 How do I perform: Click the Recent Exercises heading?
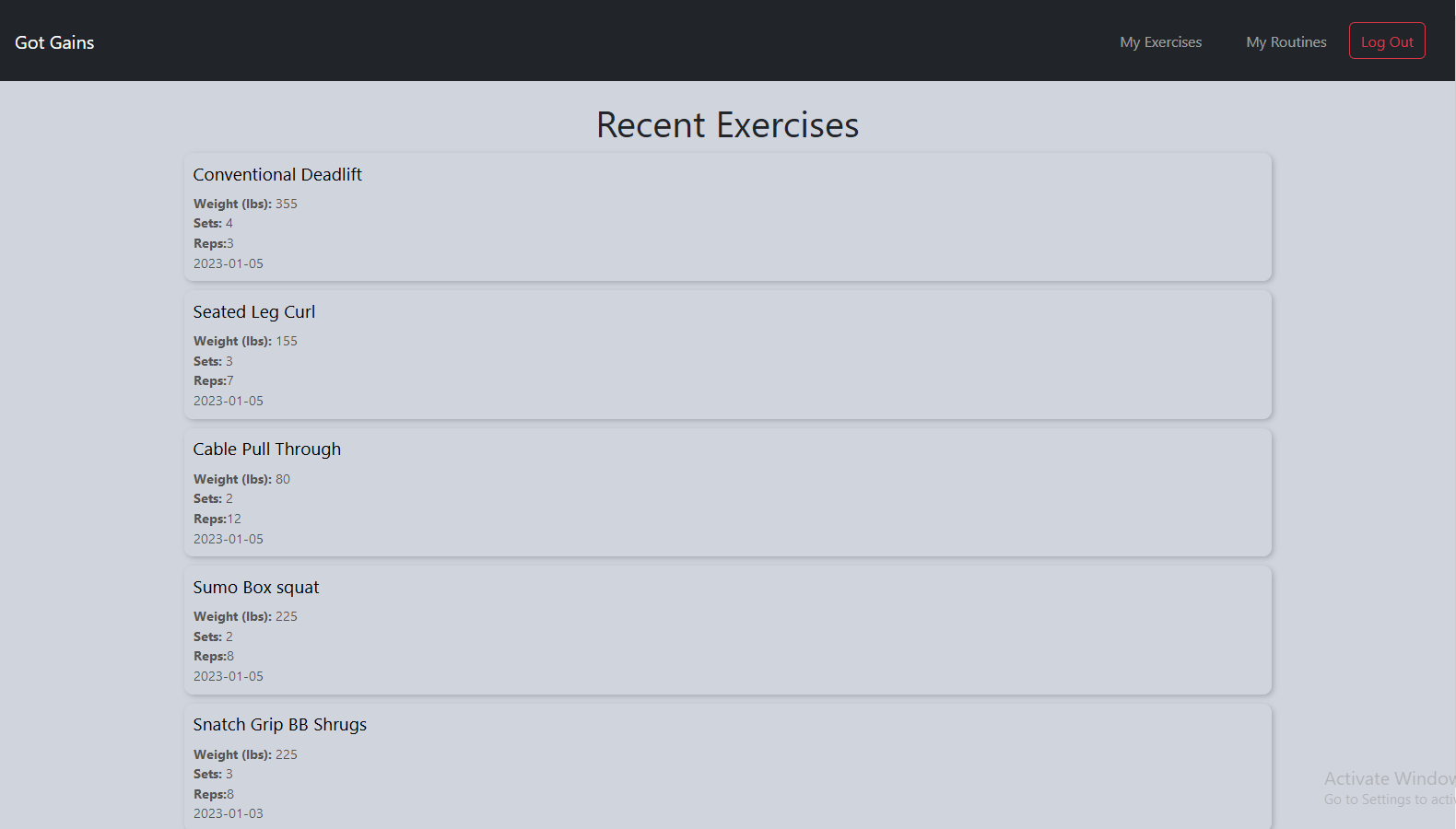coord(727,124)
